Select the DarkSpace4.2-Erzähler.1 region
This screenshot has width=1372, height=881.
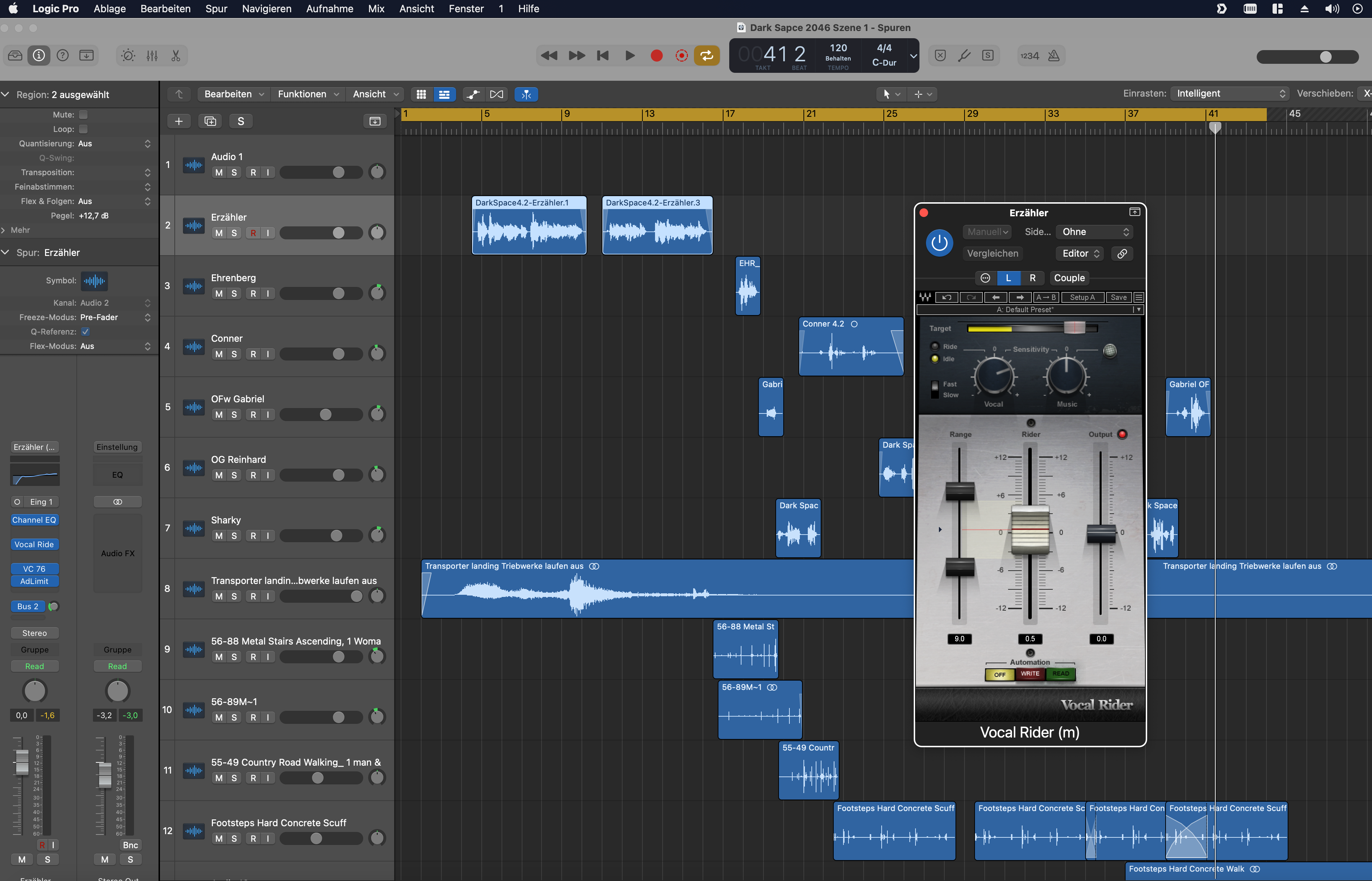click(529, 225)
